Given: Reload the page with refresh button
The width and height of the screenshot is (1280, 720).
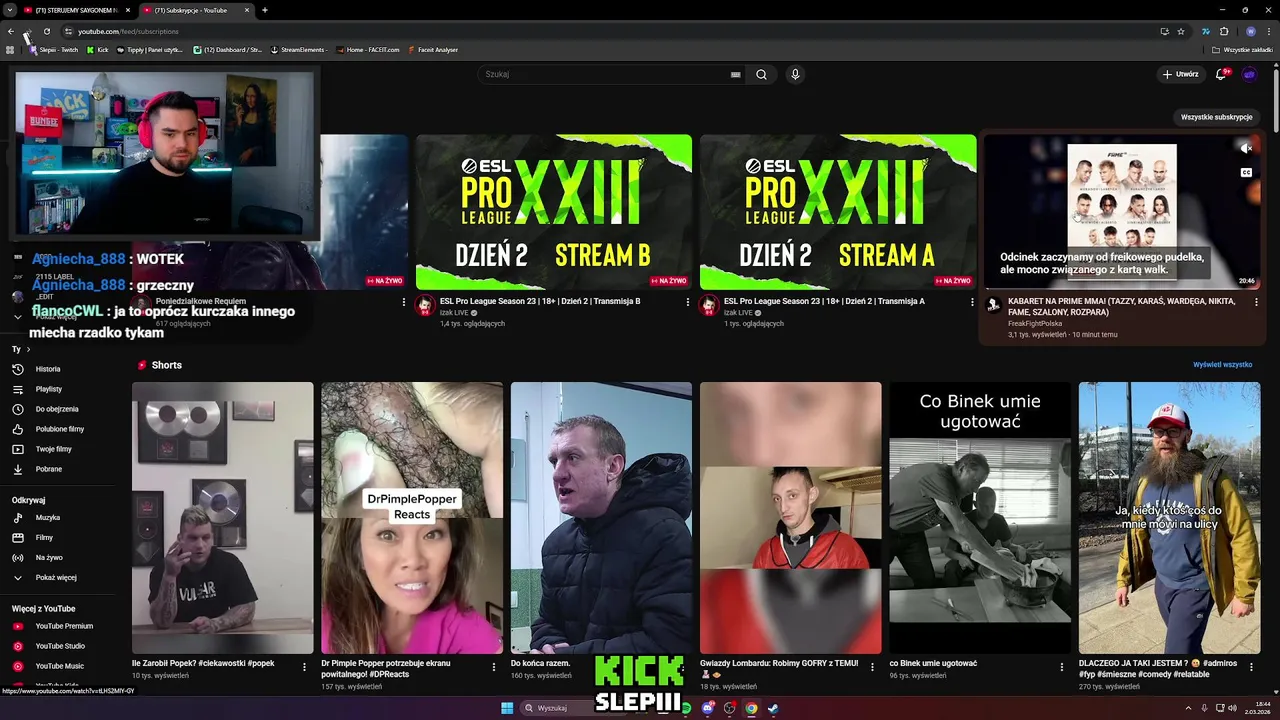Looking at the screenshot, I should point(46,31).
